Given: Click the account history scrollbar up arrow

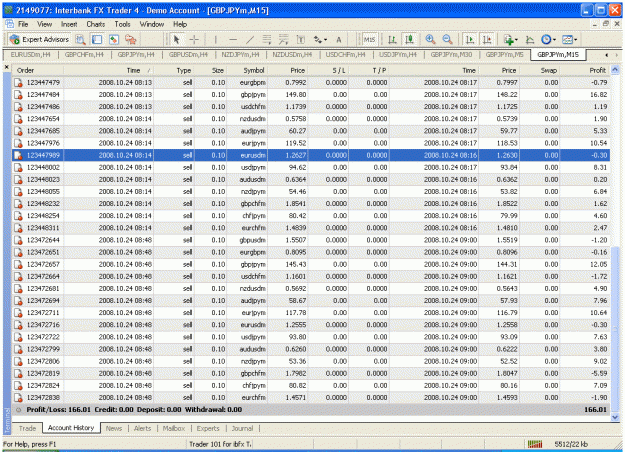Looking at the screenshot, I should pos(615,70).
